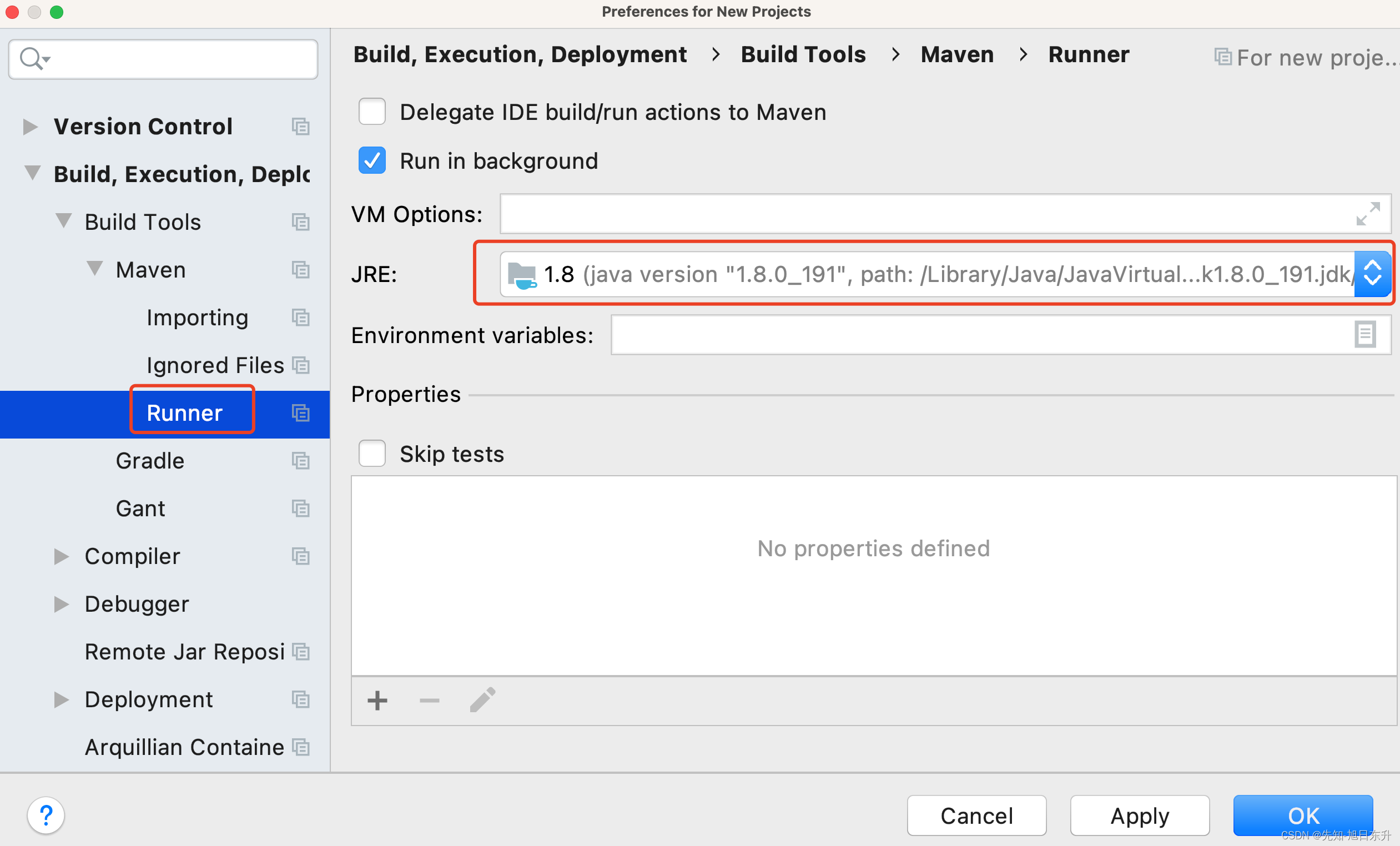Enable Delegate IDE build/run actions to Maven
This screenshot has width=1400, height=846.
372,112
